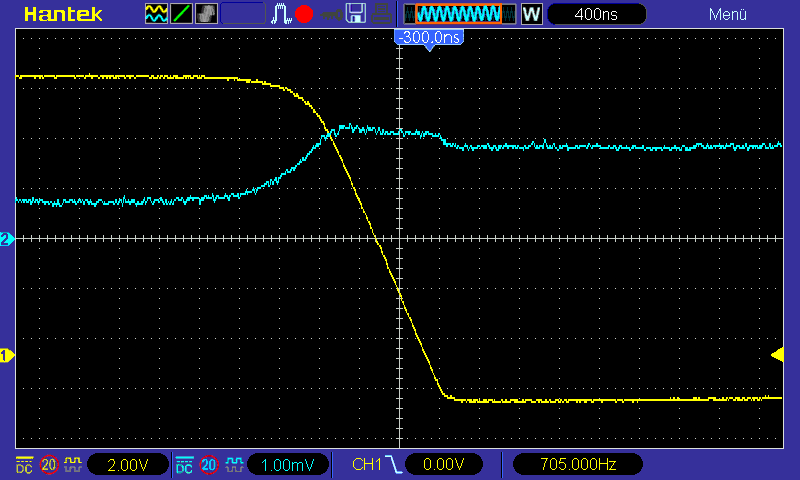The height and width of the screenshot is (480, 800).
Task: Click the grayed-out key lock icon
Action: pyautogui.click(x=331, y=15)
